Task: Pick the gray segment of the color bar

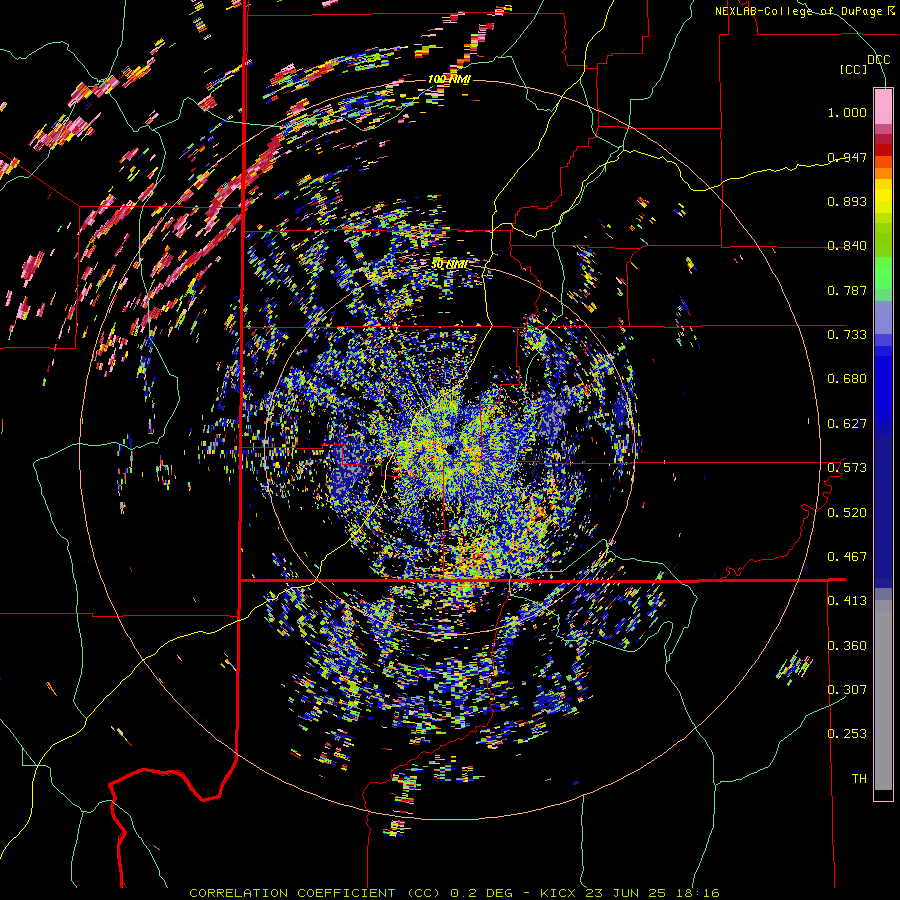Action: pyautogui.click(x=883, y=695)
